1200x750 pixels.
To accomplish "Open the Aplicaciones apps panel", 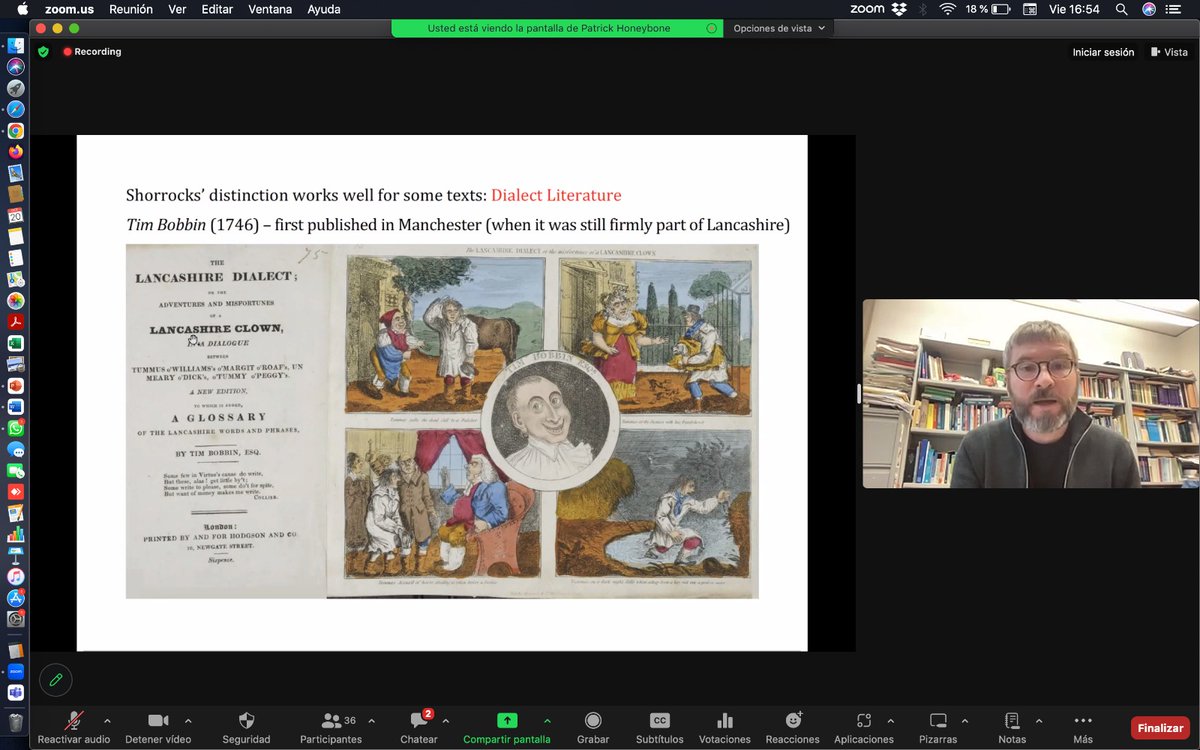I will [864, 728].
